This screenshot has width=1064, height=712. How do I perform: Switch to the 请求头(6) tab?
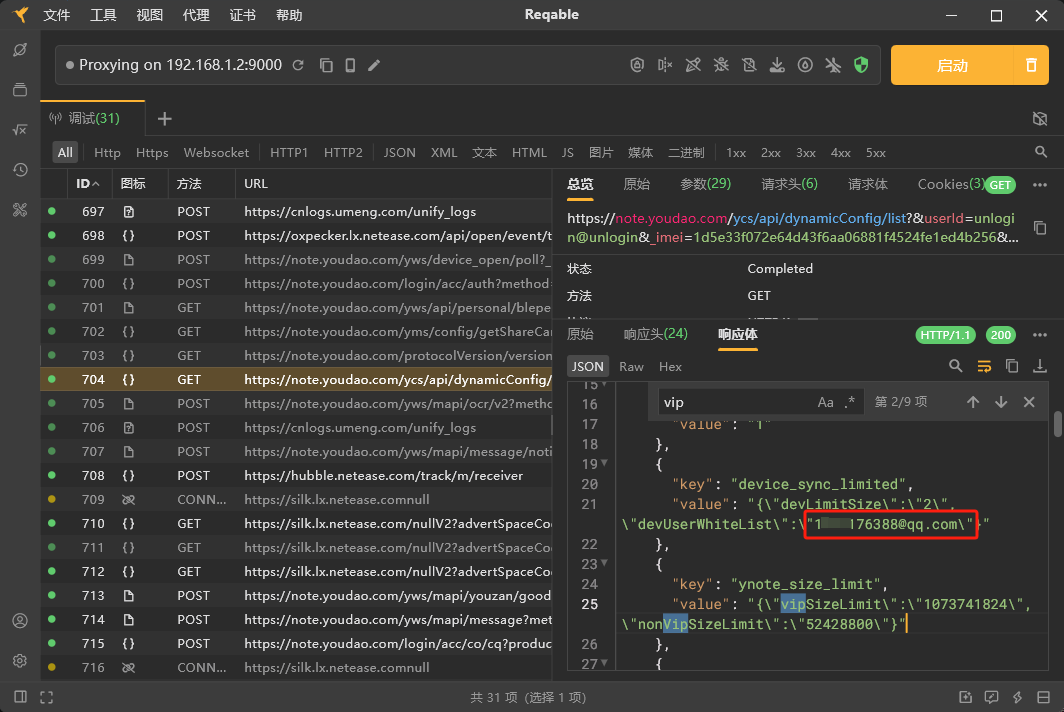pos(789,184)
